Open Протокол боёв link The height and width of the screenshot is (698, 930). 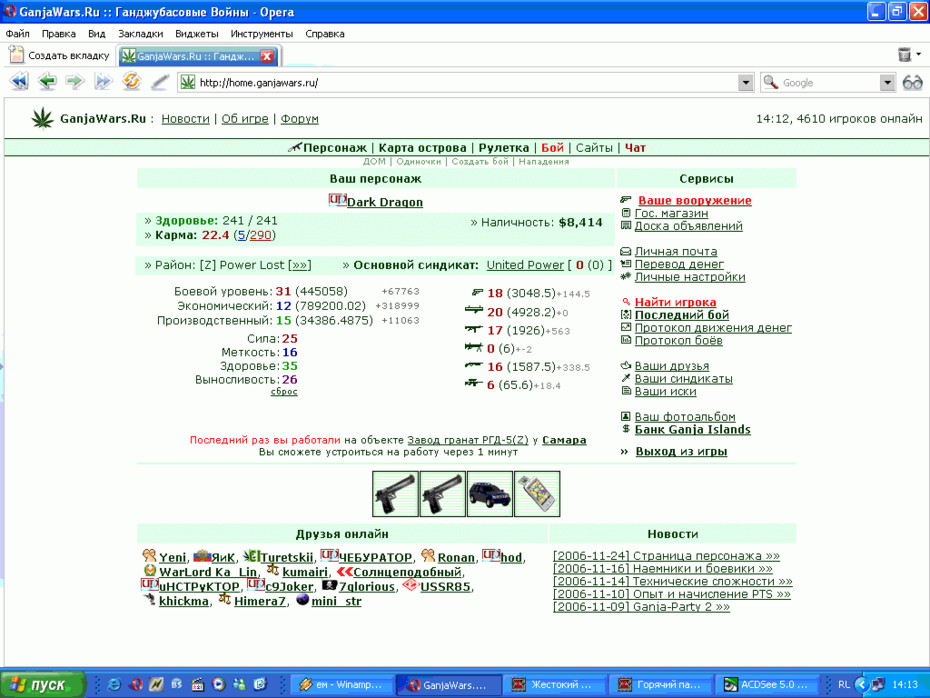(x=679, y=340)
